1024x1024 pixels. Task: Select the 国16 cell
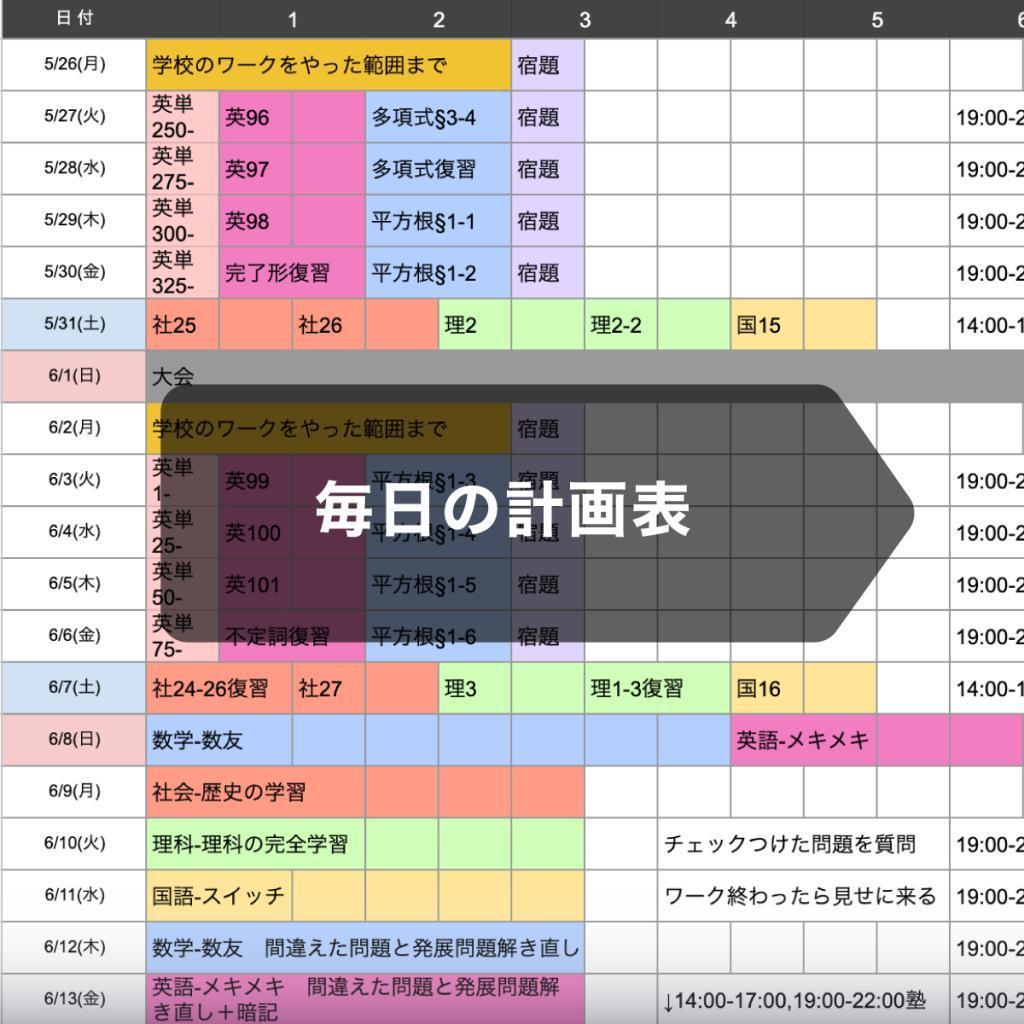(x=767, y=688)
